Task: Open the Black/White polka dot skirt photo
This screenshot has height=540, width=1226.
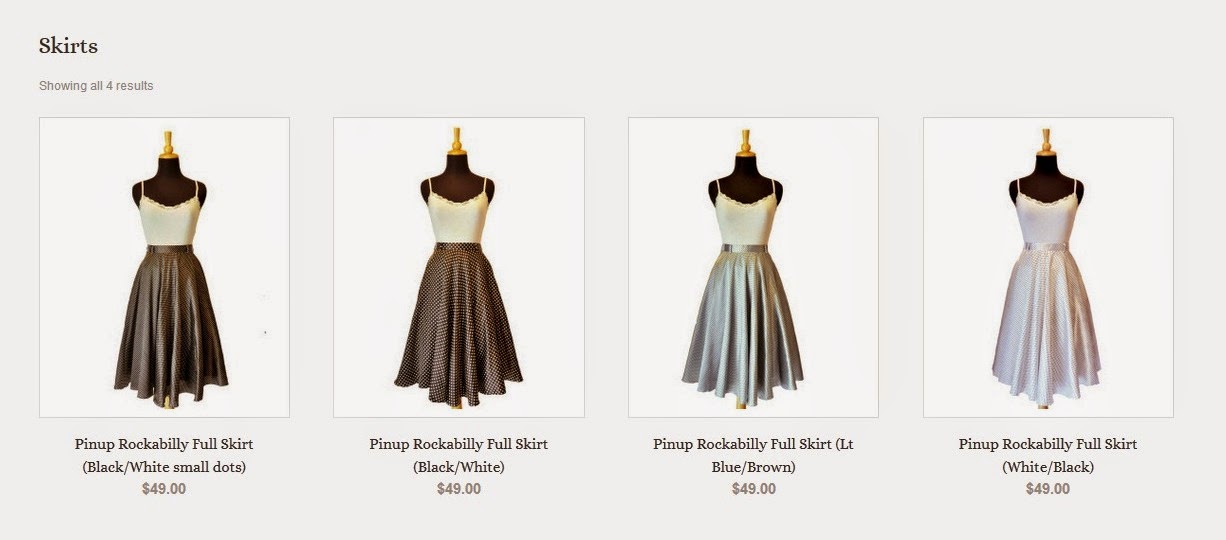Action: (x=459, y=267)
